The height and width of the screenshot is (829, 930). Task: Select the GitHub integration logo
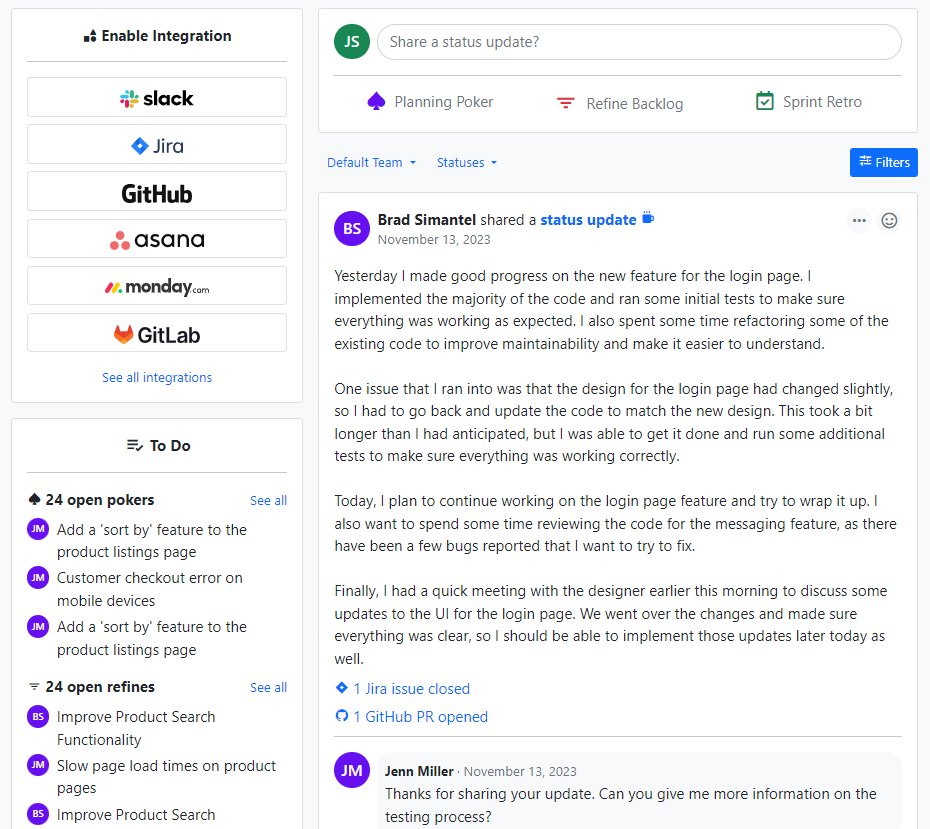pyautogui.click(x=157, y=192)
